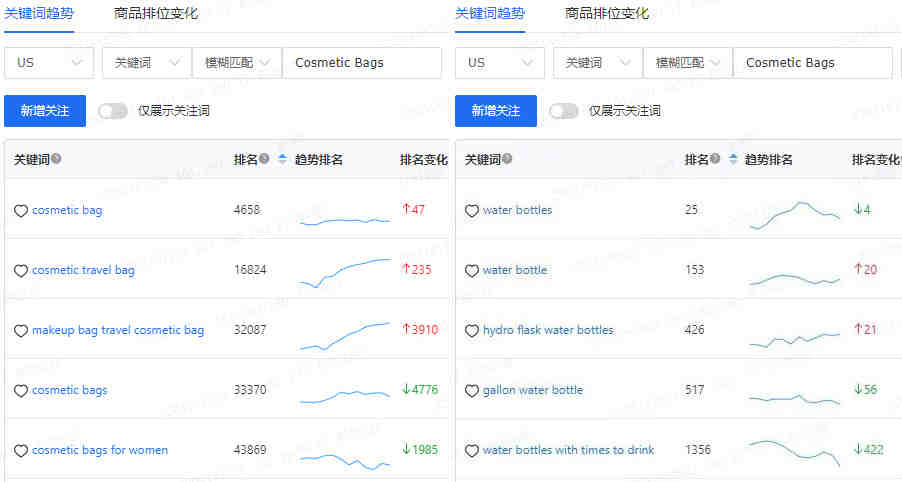Click help icon next to left 关键词 header

56,159
